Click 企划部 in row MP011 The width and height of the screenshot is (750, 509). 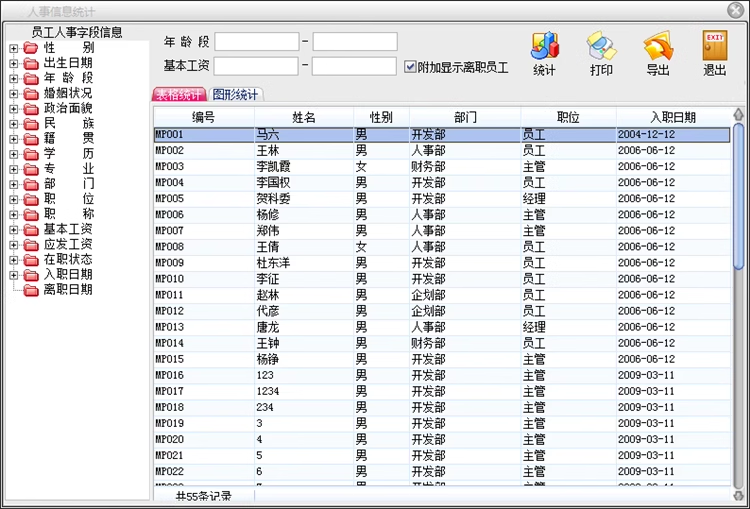pyautogui.click(x=429, y=295)
